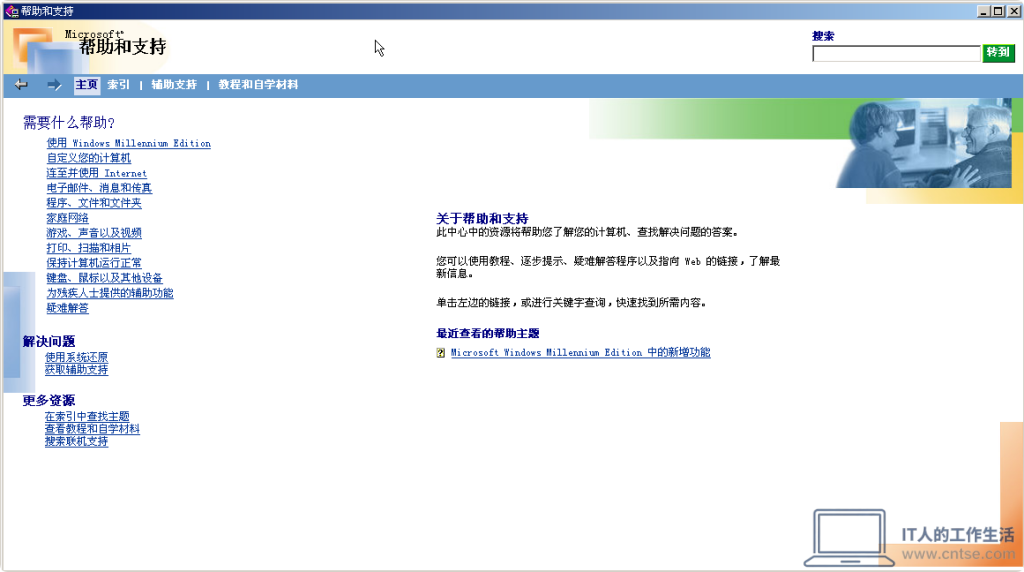1024x572 pixels.
Task: Open 在索引中查找主题 link
Action: (x=87, y=417)
